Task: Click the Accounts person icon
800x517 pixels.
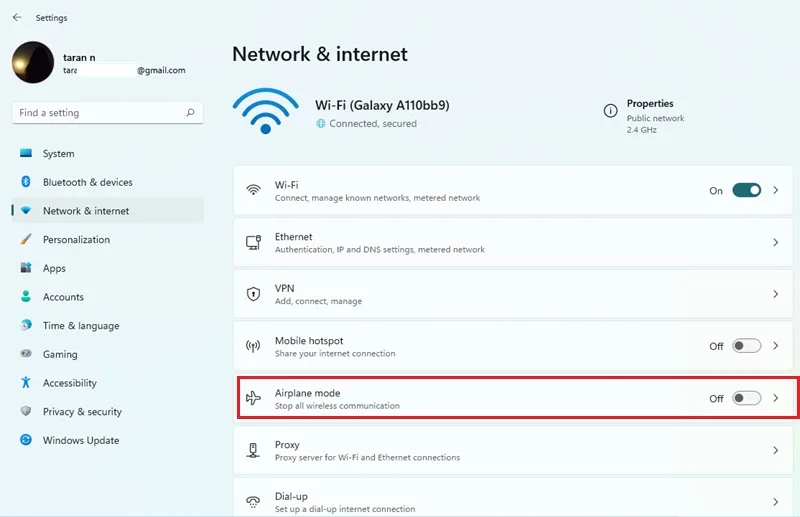Action: pos(26,296)
